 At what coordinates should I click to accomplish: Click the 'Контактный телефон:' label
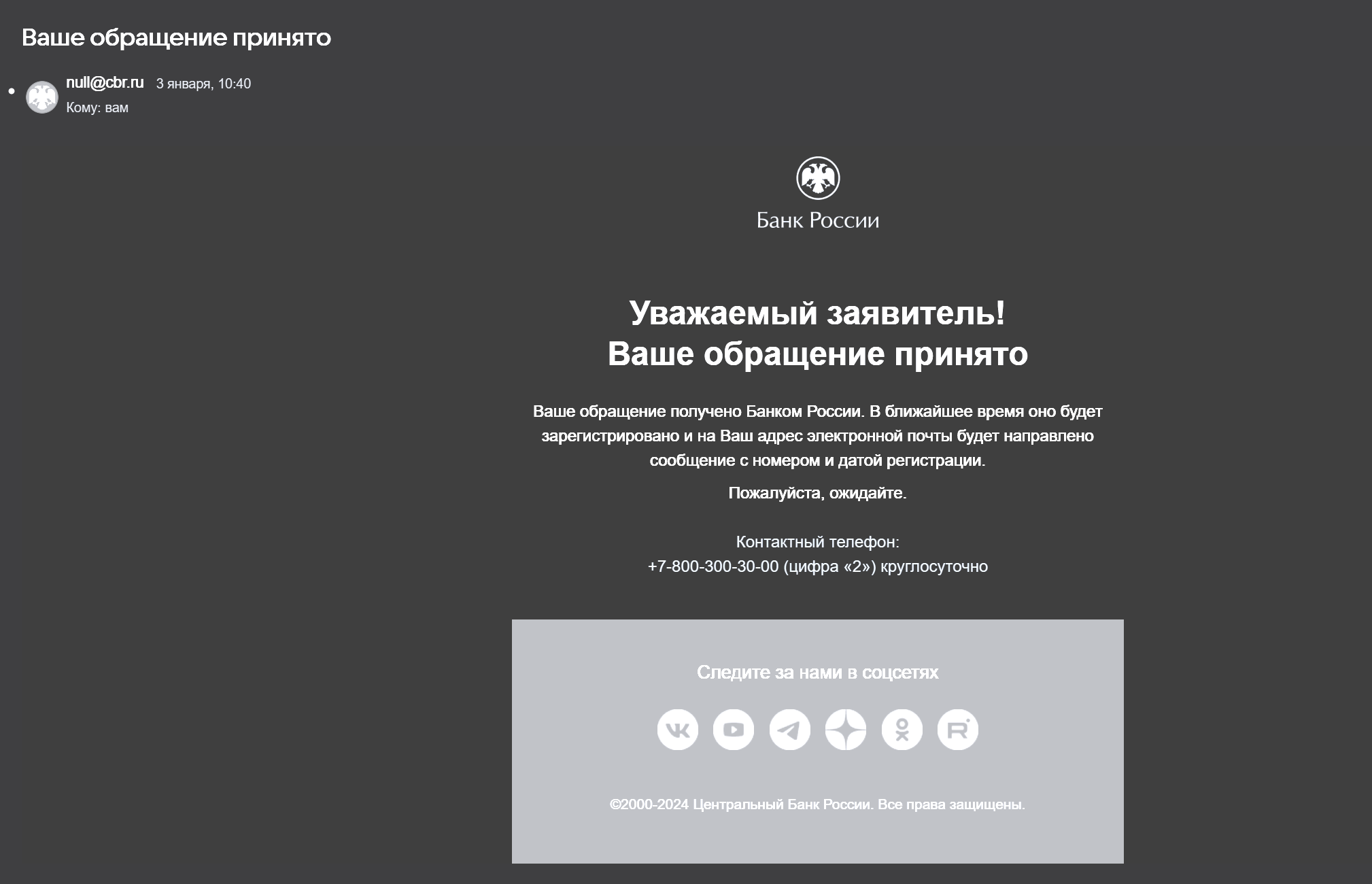coord(817,542)
